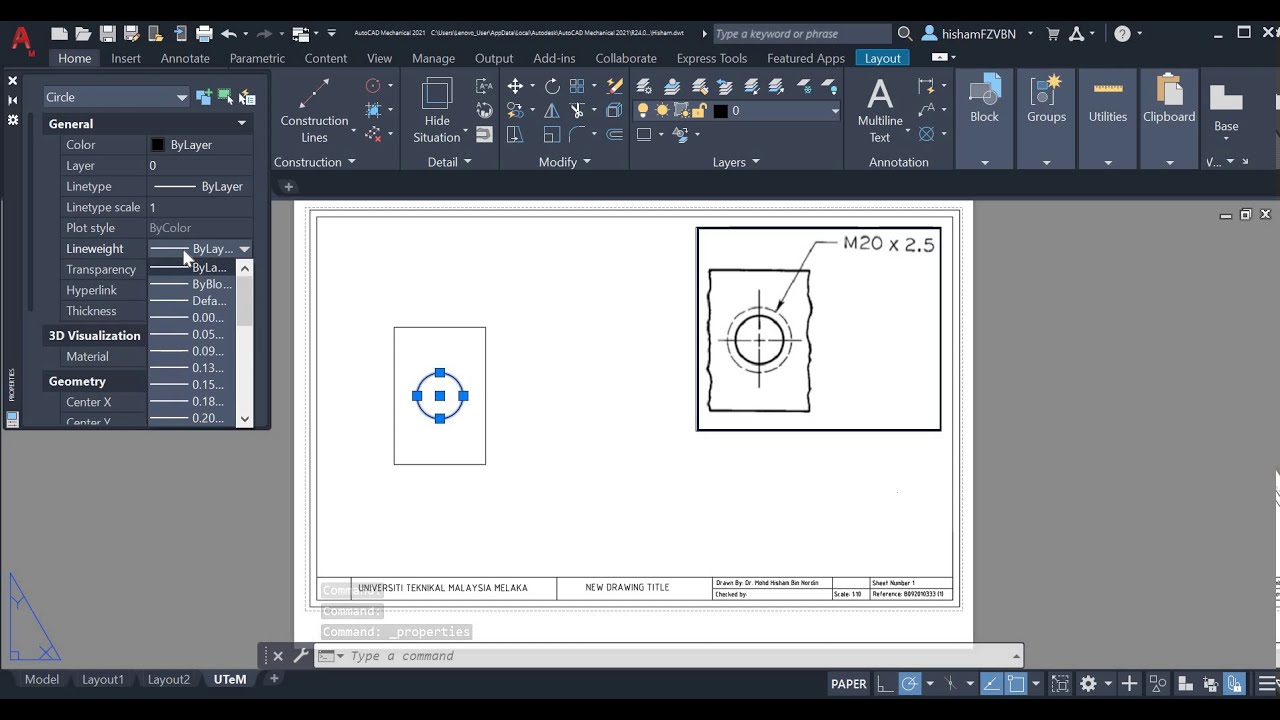
Task: Open the Model layout tab
Action: pyautogui.click(x=41, y=679)
